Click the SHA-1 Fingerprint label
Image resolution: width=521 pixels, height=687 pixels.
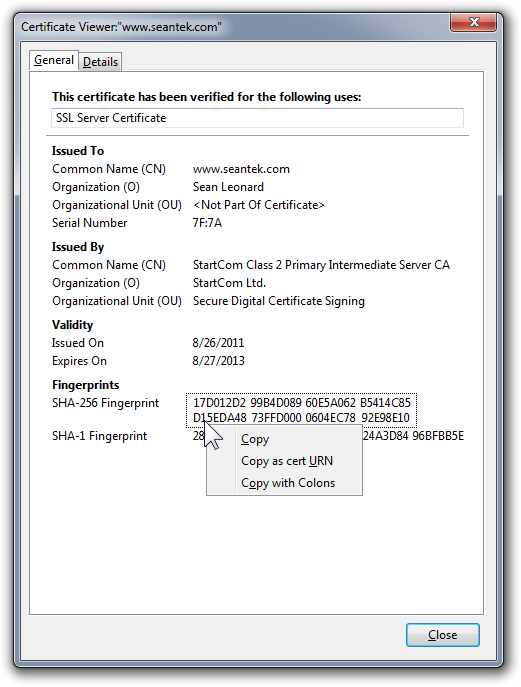coord(99,436)
